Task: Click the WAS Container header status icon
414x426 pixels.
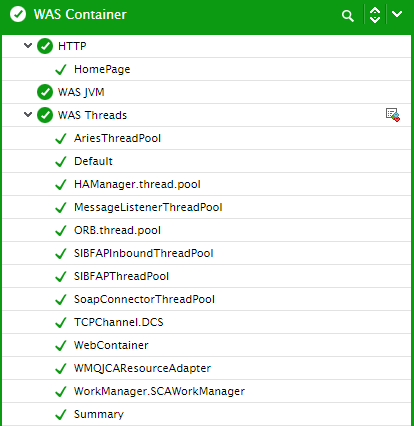Action: pyautogui.click(x=18, y=14)
